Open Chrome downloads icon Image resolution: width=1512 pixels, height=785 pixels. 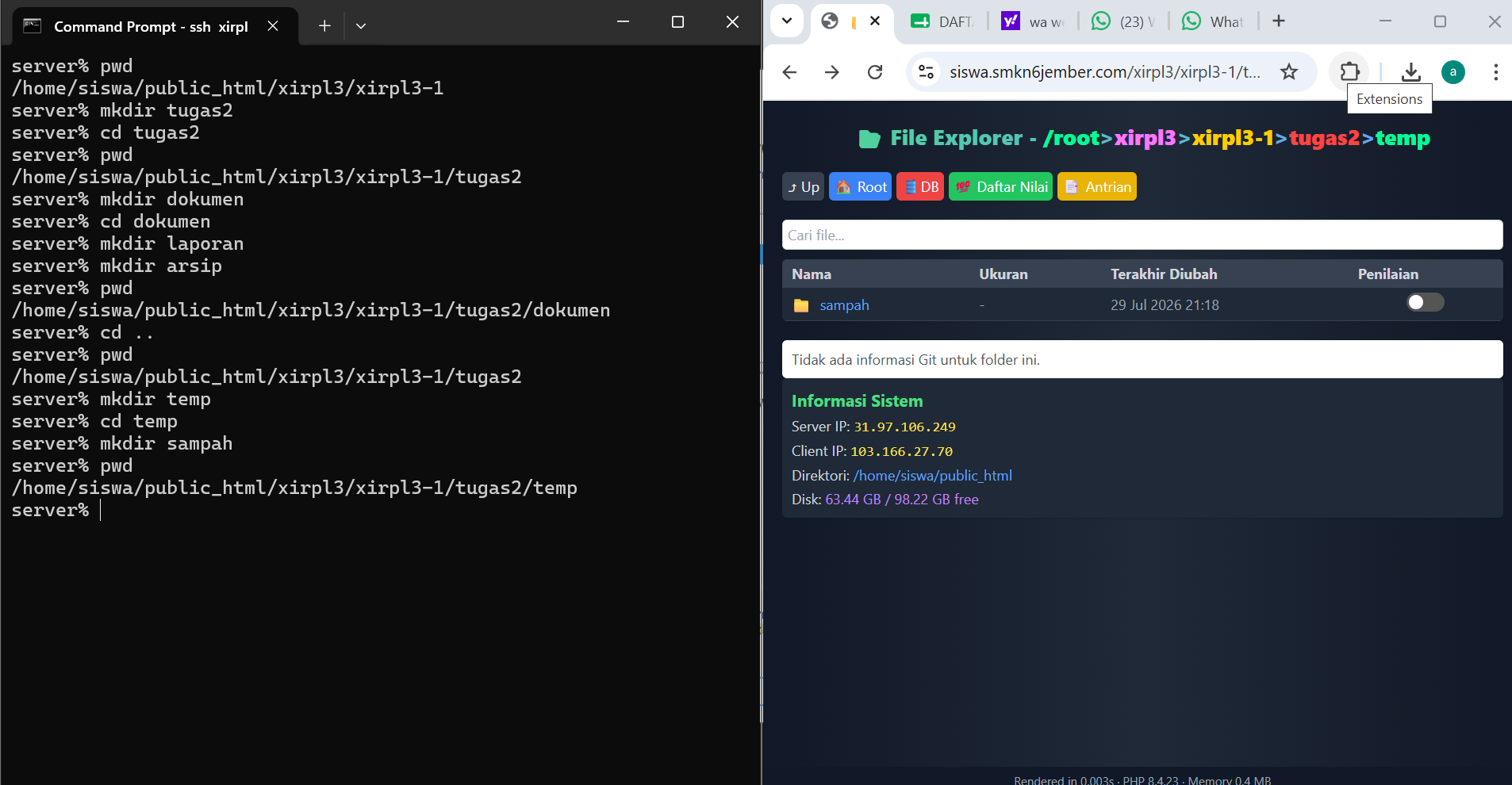[1410, 72]
